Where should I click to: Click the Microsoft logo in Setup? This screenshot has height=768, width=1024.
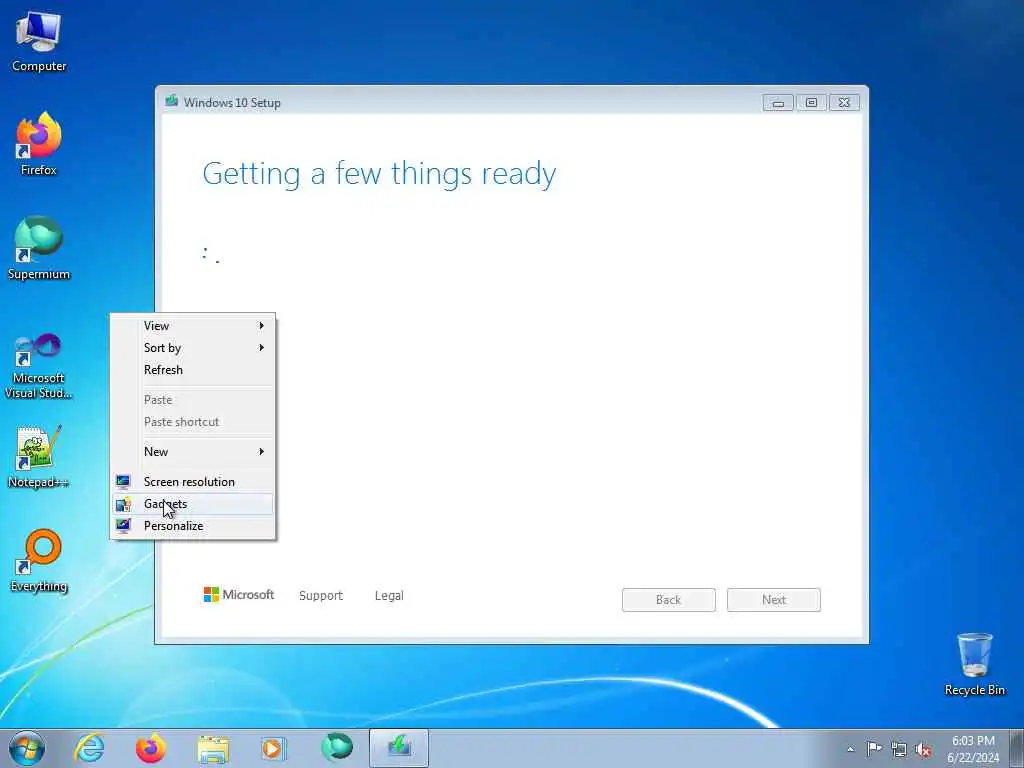[239, 594]
